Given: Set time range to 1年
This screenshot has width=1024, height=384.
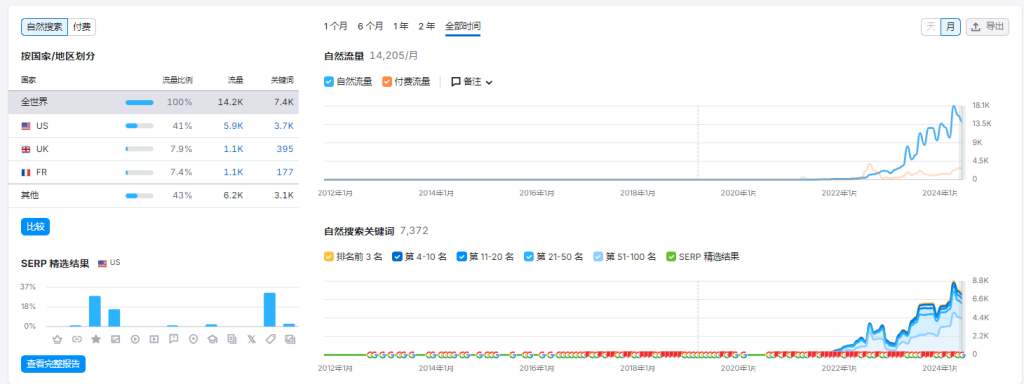Looking at the screenshot, I should tap(401, 27).
